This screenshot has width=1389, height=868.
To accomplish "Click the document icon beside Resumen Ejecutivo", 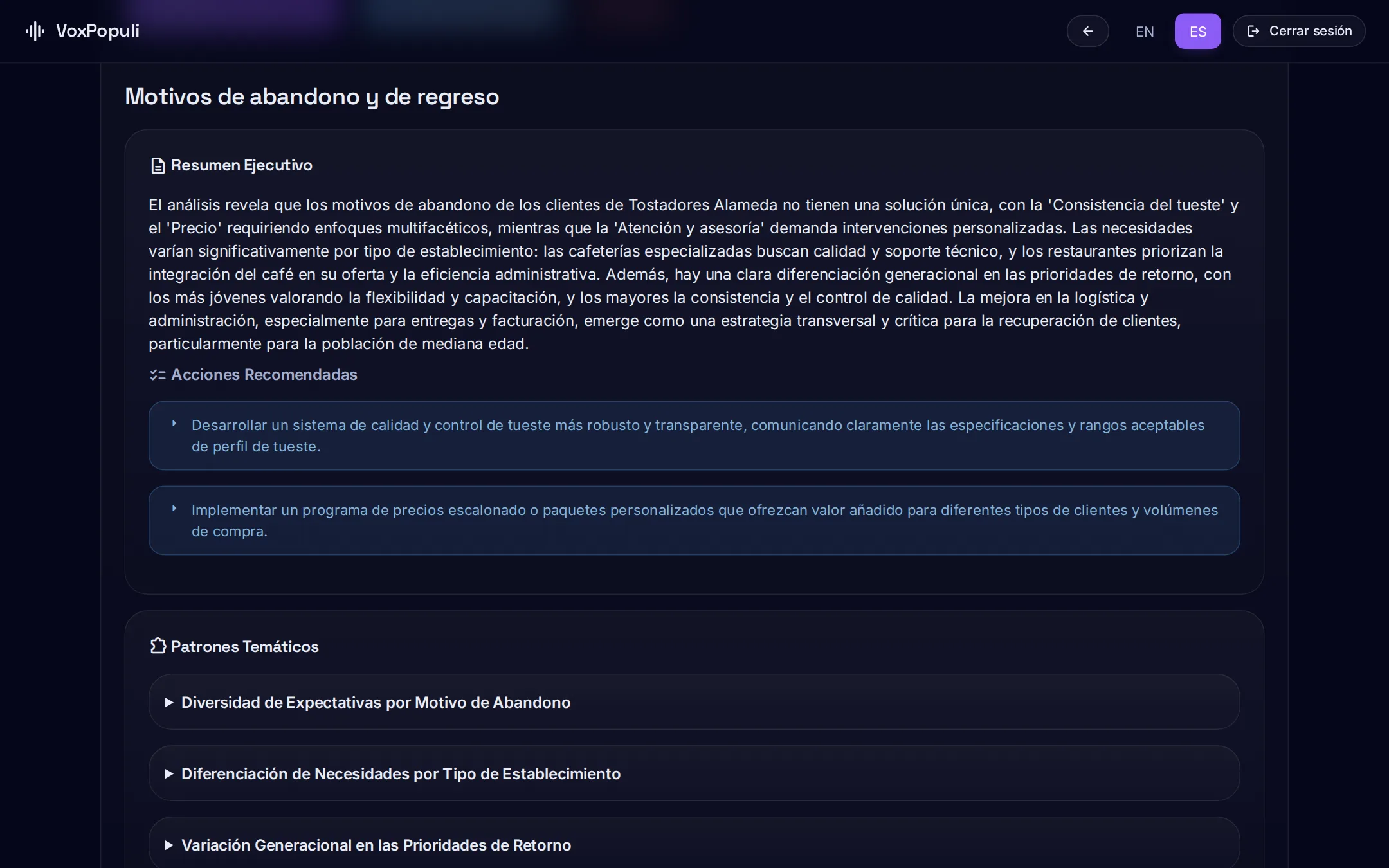I will point(158,166).
